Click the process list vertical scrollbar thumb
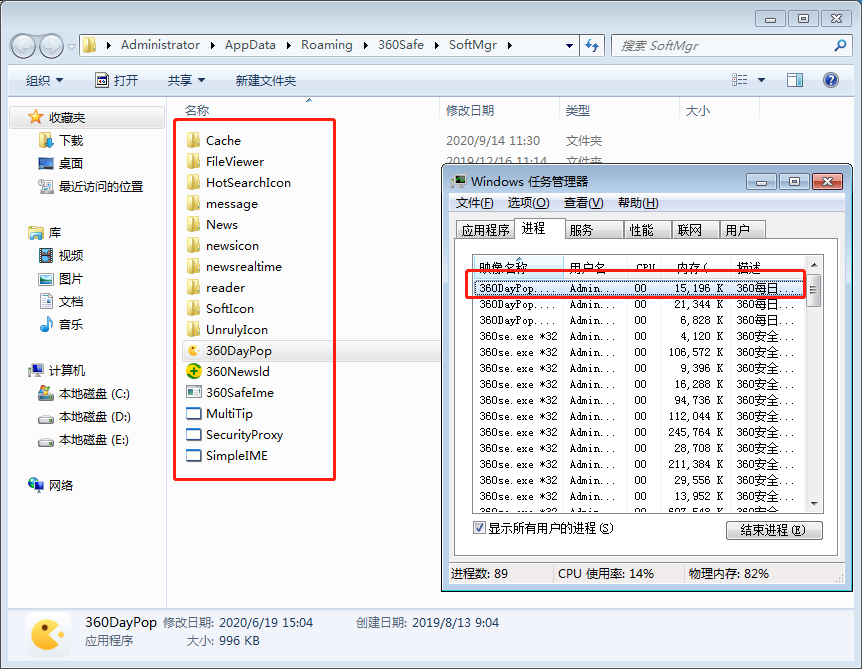This screenshot has width=862, height=669. [x=814, y=291]
